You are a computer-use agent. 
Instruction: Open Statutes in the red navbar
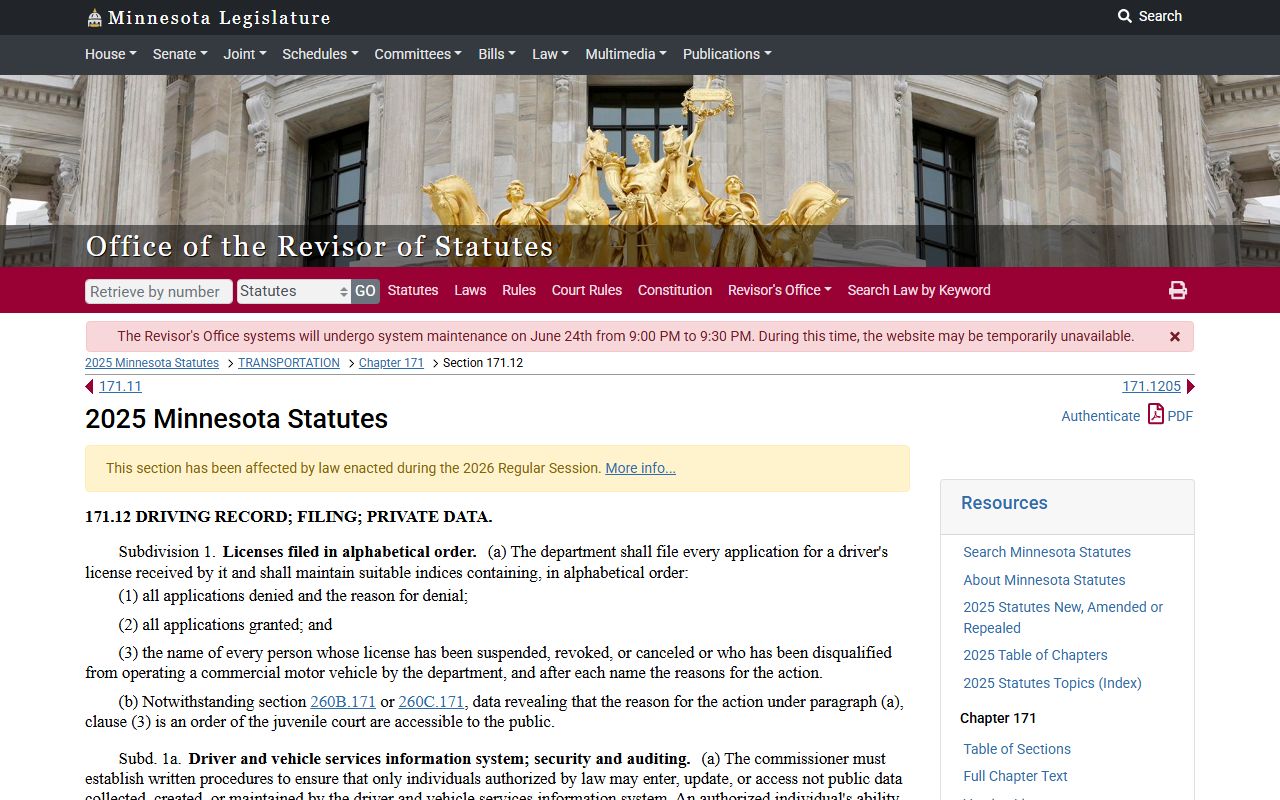413,290
